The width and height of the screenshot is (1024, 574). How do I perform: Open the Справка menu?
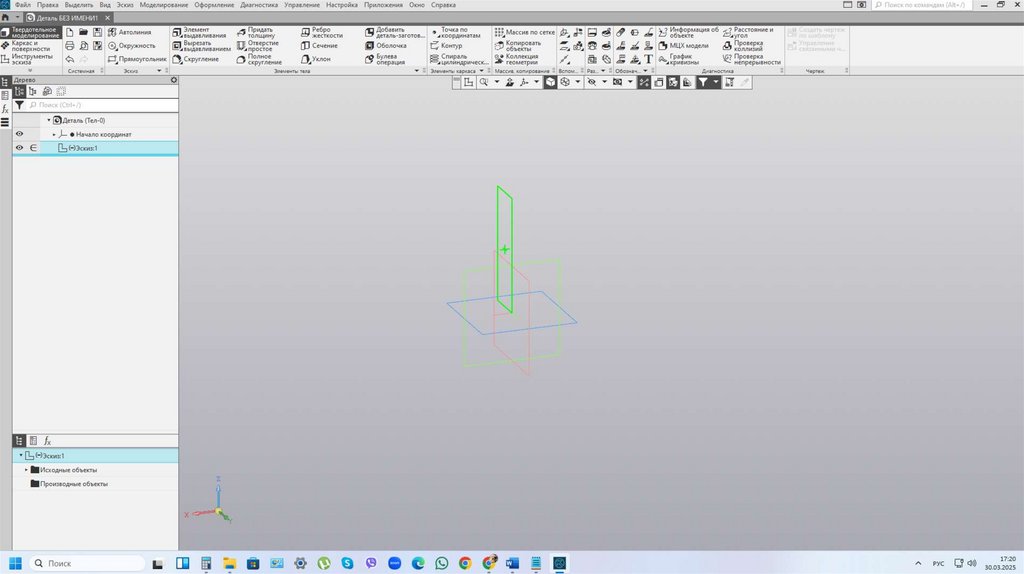point(443,5)
